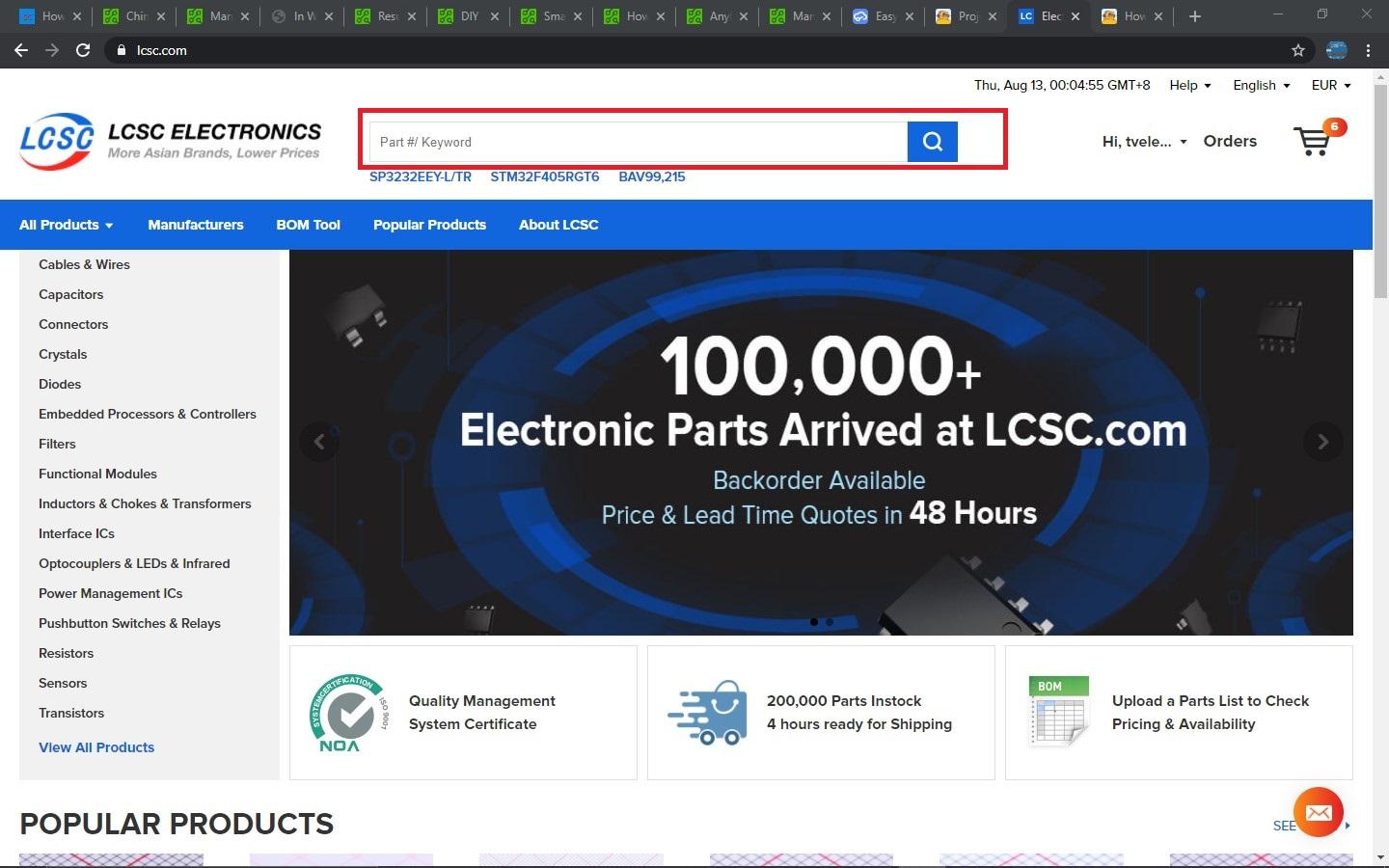Expand the Hi, tvele... account menu

click(1145, 141)
